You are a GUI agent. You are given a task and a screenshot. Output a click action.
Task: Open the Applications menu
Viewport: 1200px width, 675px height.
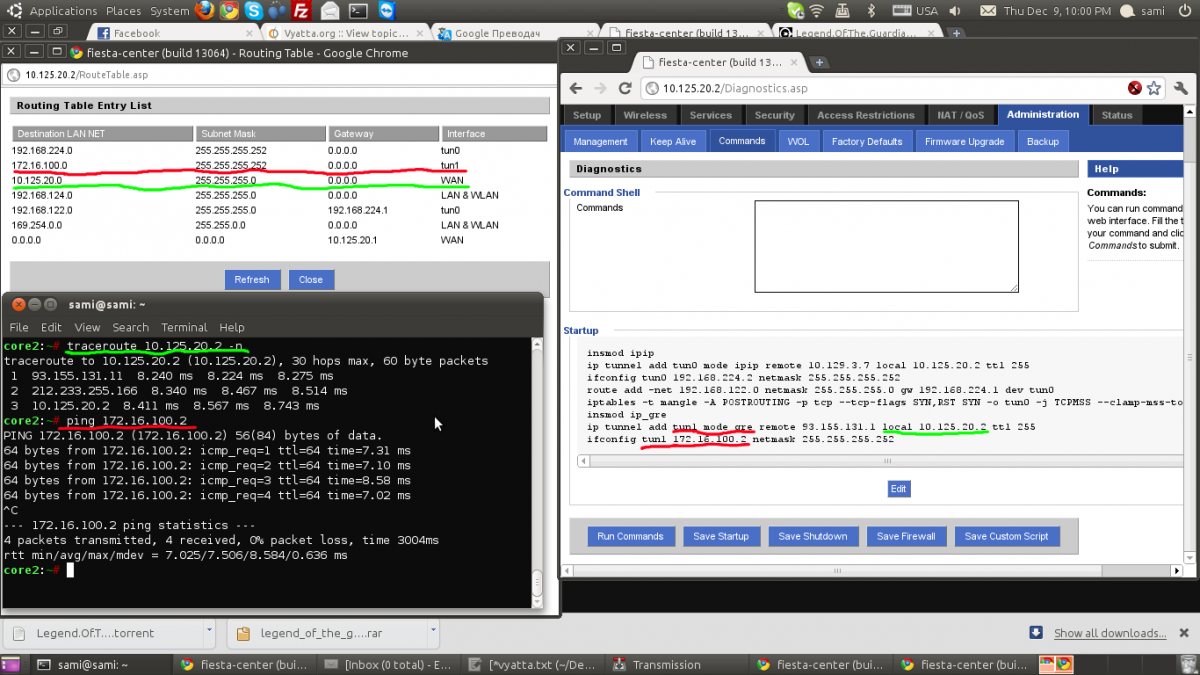tap(55, 11)
